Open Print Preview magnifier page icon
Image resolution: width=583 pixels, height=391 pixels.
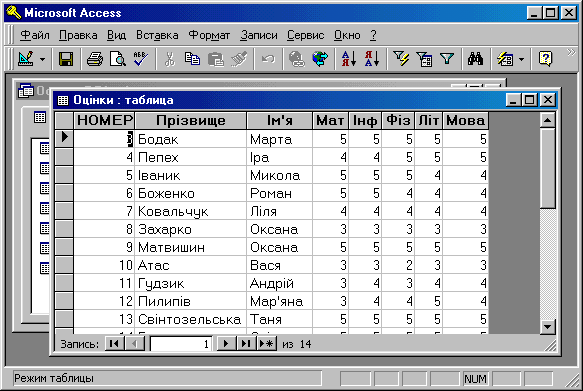pyautogui.click(x=117, y=59)
